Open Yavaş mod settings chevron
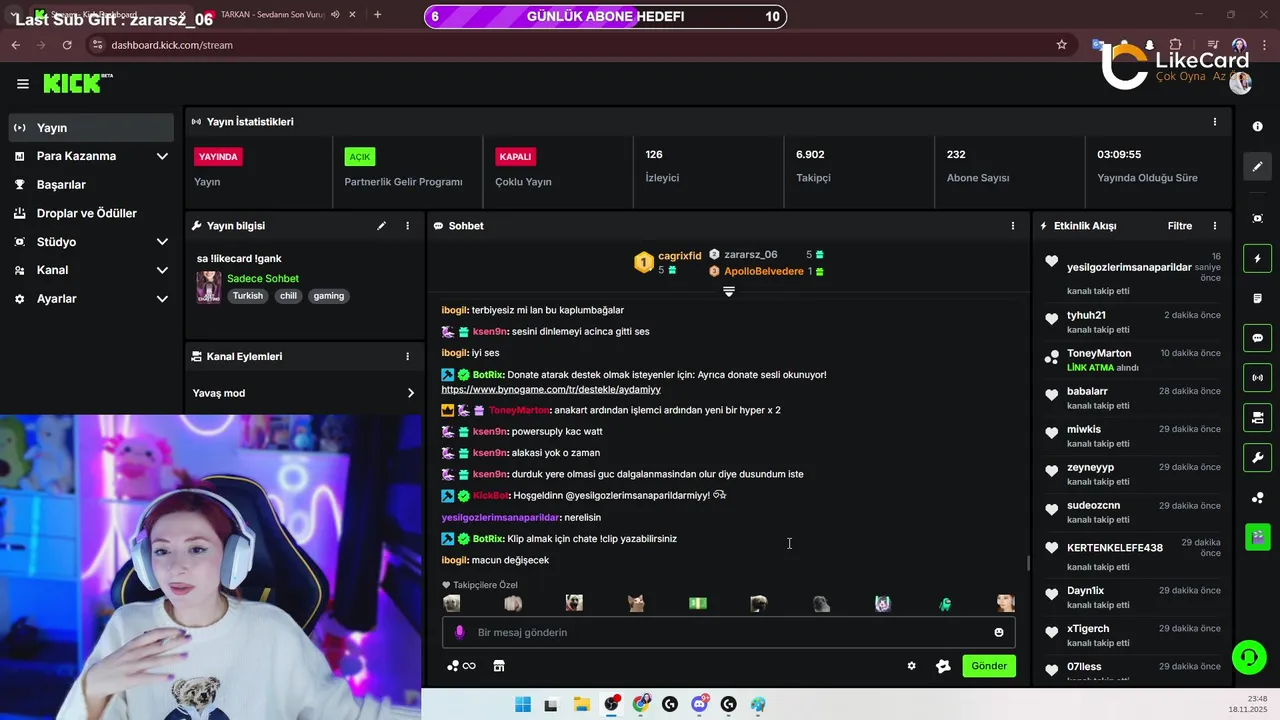Viewport: 1280px width, 720px height. (410, 393)
